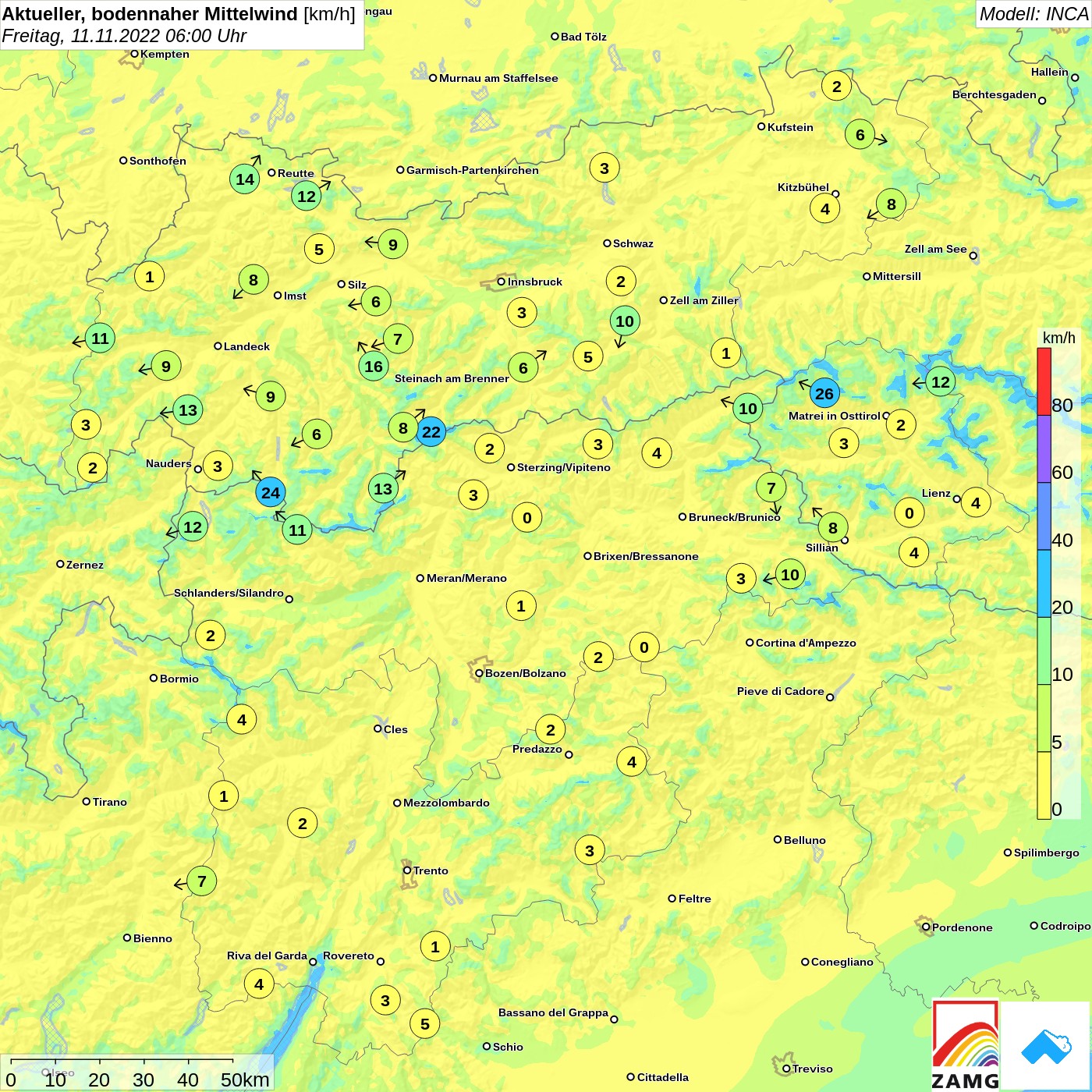Click the medium blue 40–60 legend color

[x=1044, y=516]
